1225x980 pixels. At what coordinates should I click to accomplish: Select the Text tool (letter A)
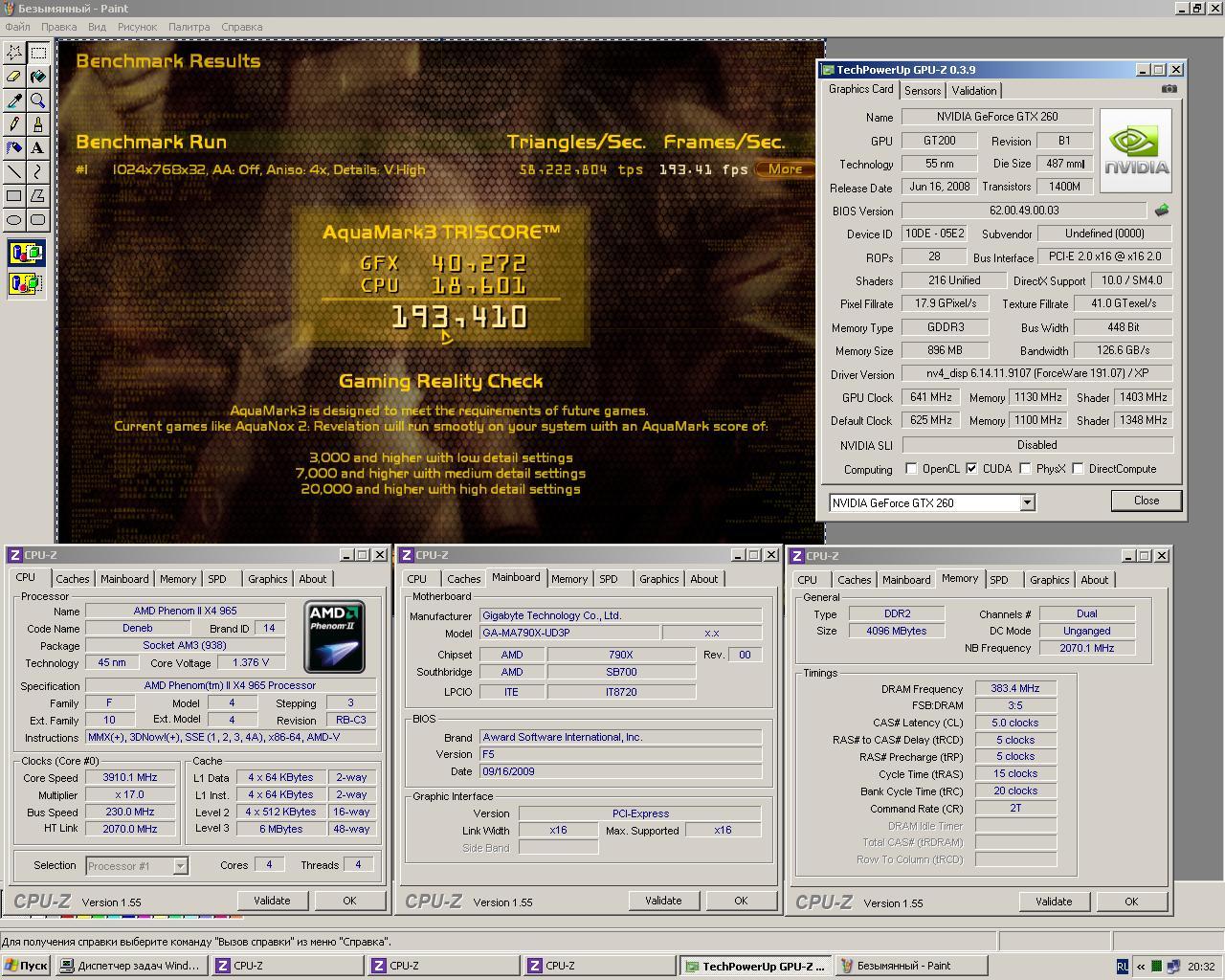point(38,148)
